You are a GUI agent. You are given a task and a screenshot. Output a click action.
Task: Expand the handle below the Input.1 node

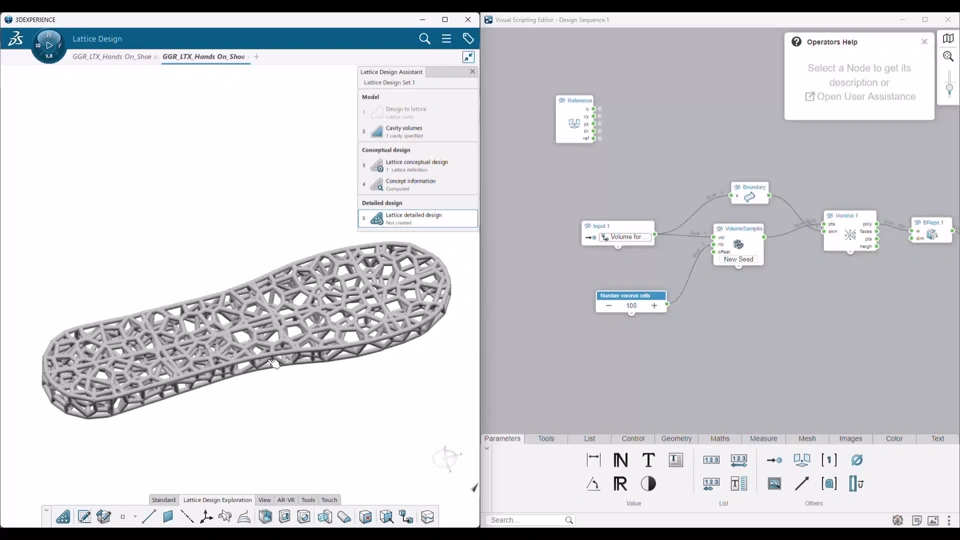click(x=618, y=246)
